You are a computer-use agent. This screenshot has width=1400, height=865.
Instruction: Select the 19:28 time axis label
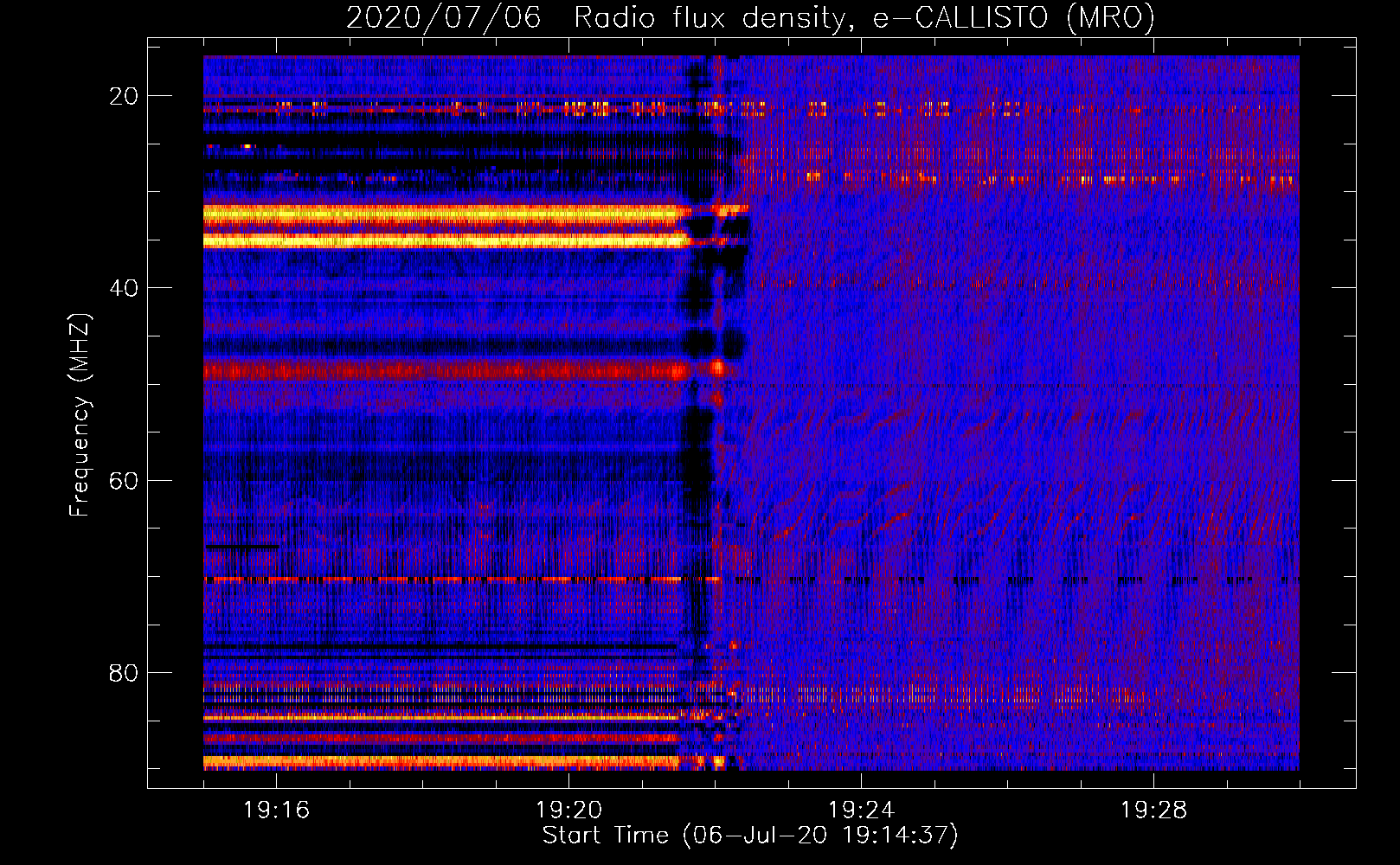(x=1153, y=811)
